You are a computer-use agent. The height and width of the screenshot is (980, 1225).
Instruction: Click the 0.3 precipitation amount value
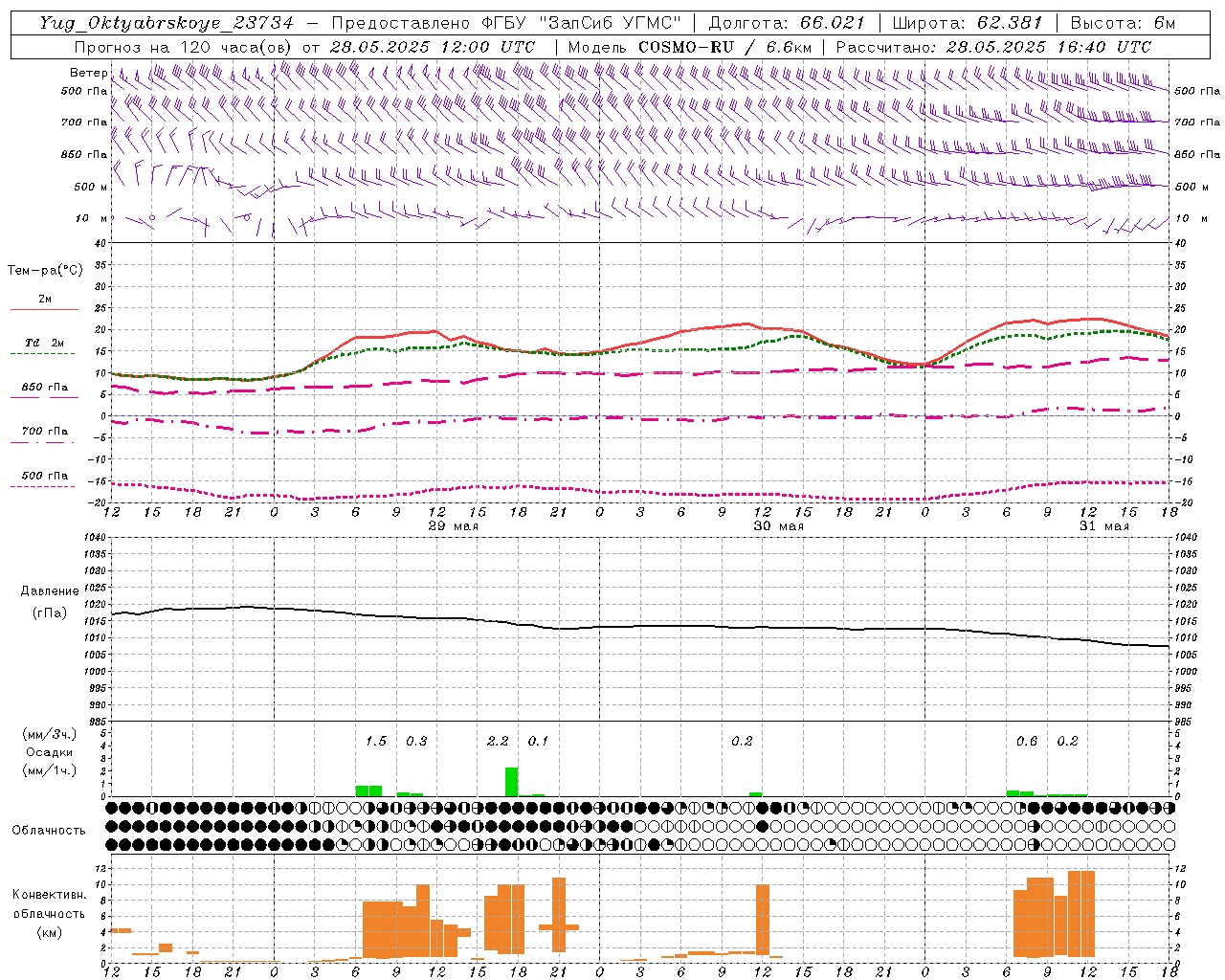(416, 741)
